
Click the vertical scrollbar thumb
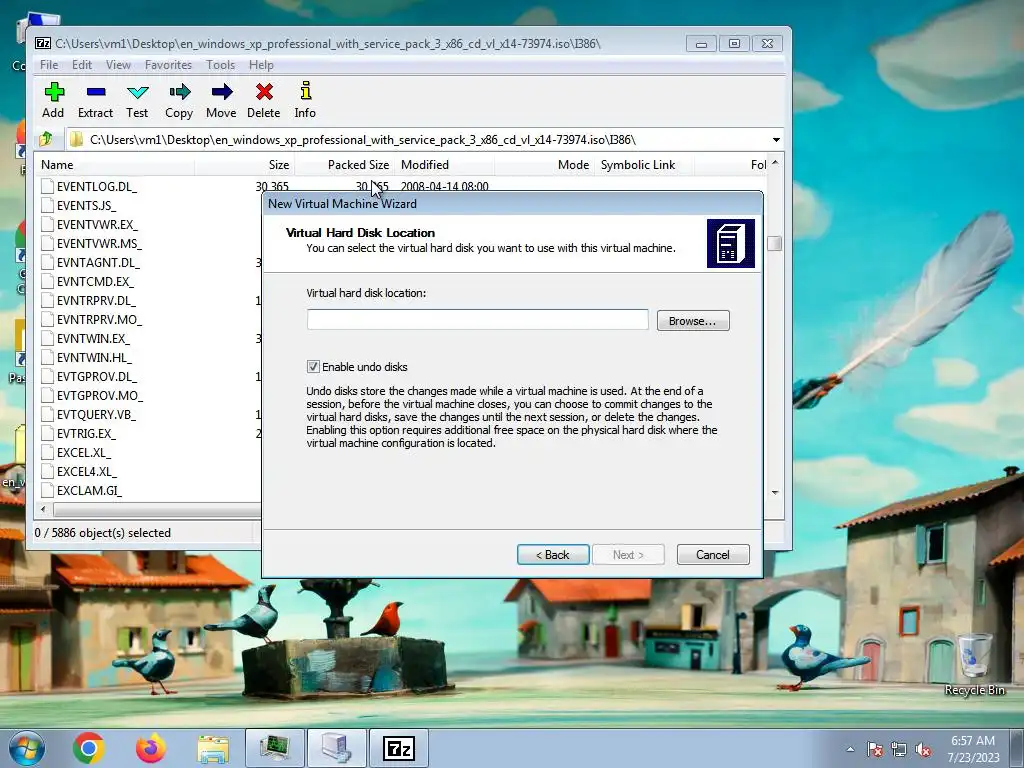(775, 244)
